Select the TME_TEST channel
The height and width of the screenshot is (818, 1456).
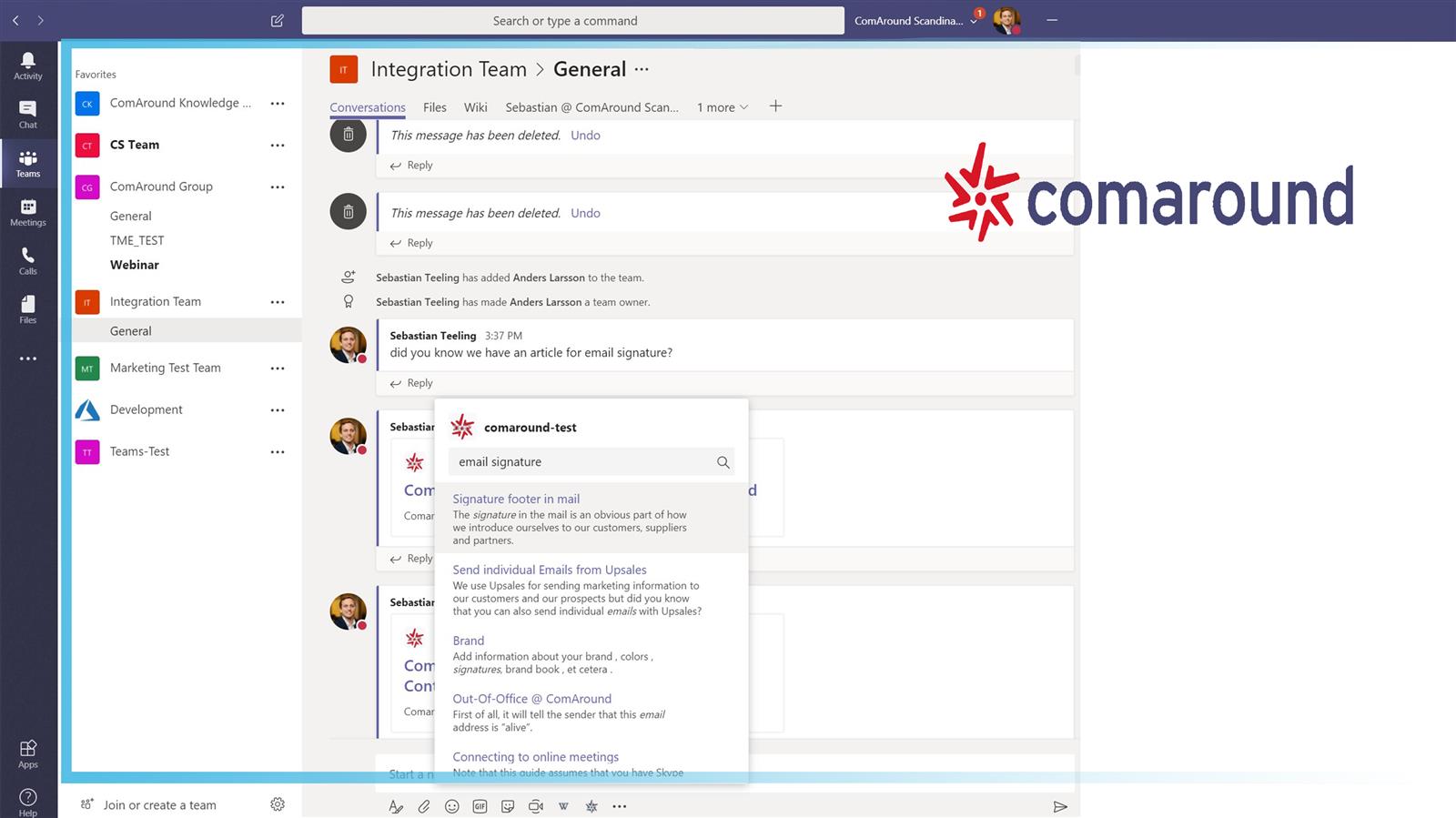pos(137,240)
